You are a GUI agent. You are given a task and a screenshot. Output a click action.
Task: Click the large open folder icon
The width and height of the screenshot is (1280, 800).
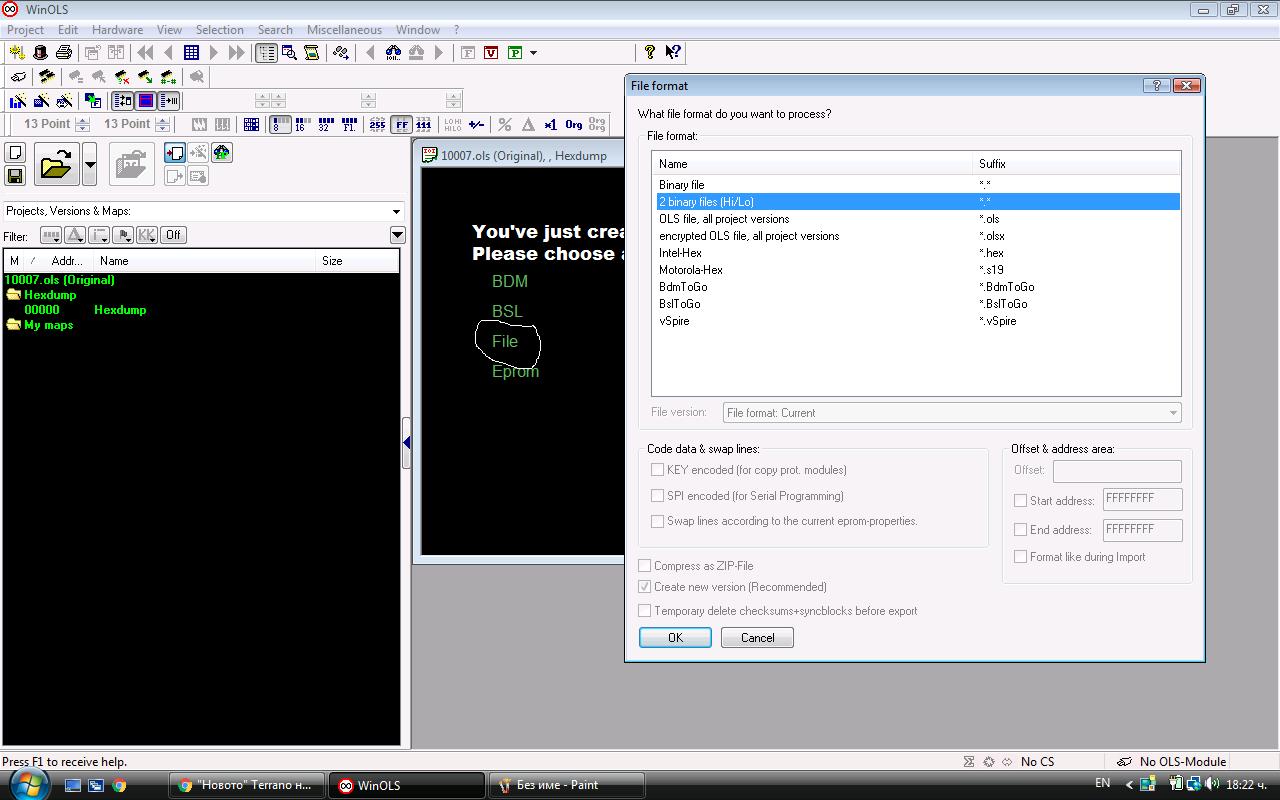pyautogui.click(x=56, y=164)
